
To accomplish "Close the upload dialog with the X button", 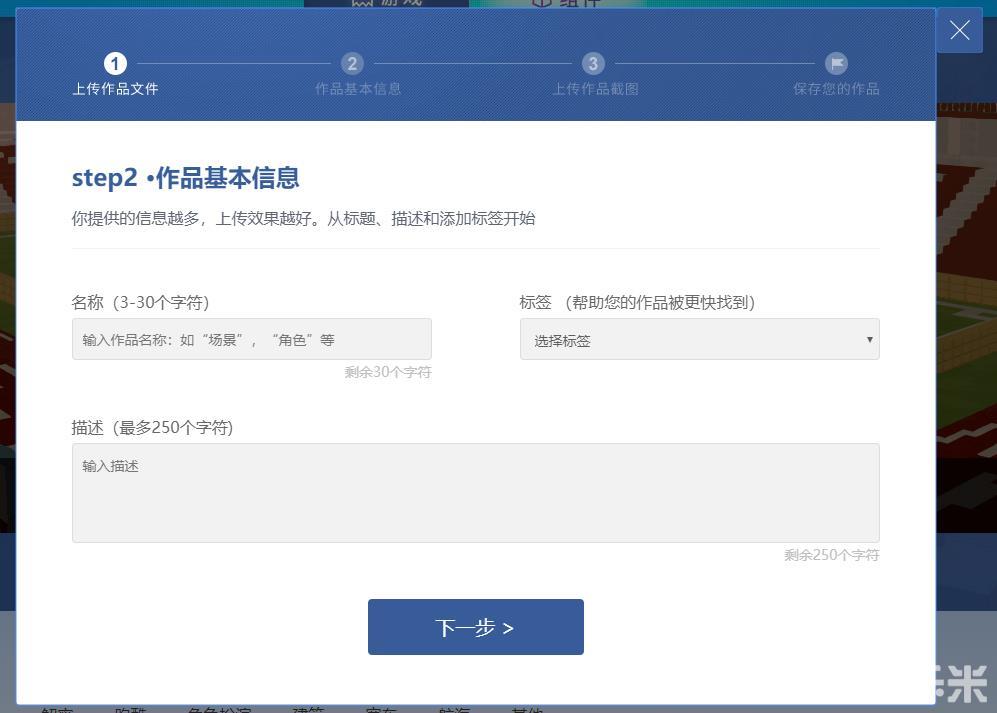I will click(x=959, y=30).
